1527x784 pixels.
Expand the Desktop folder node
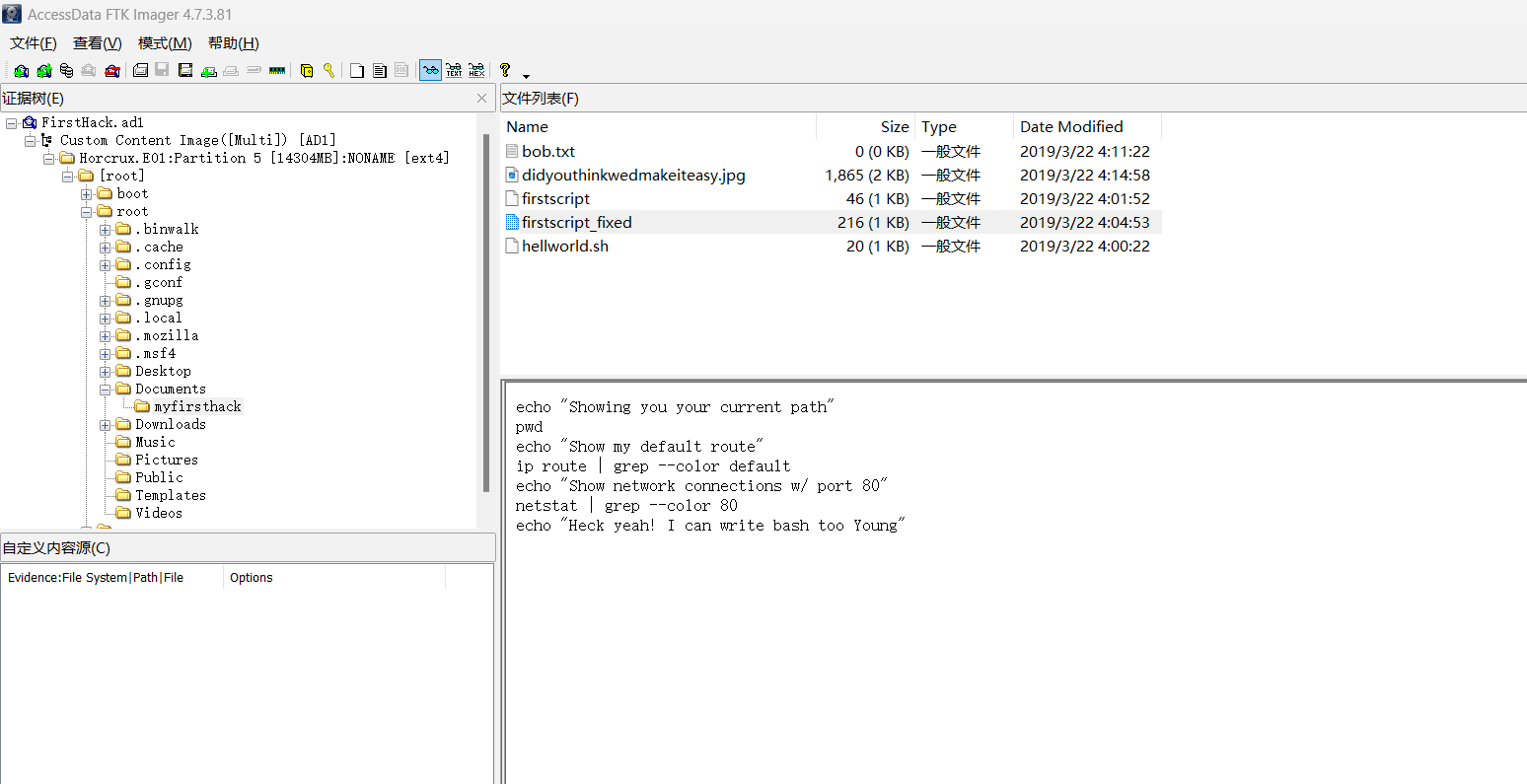(x=105, y=372)
